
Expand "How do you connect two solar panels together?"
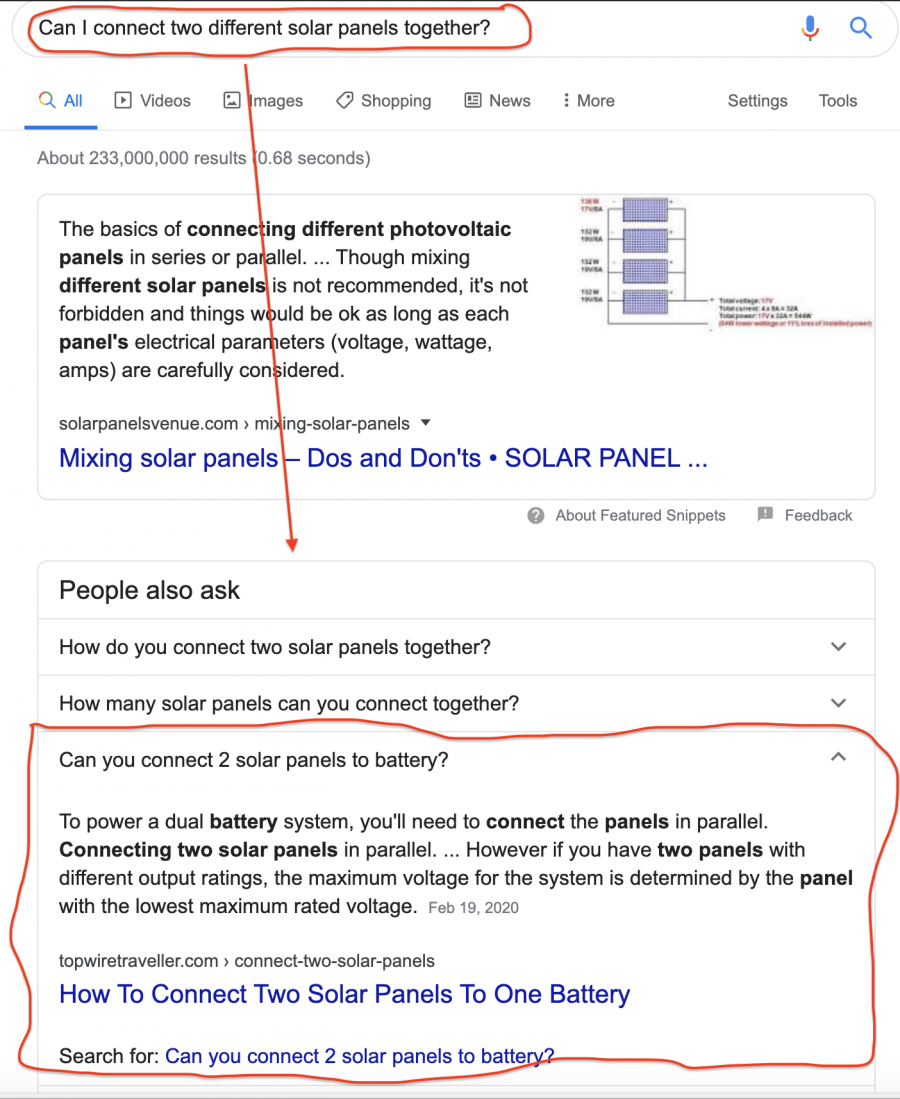coord(456,647)
